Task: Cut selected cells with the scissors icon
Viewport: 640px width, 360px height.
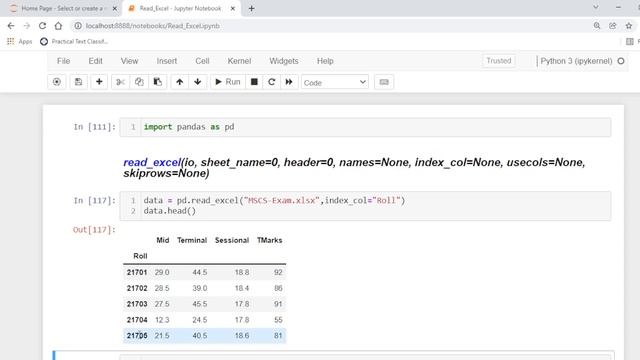Action: (x=120, y=82)
